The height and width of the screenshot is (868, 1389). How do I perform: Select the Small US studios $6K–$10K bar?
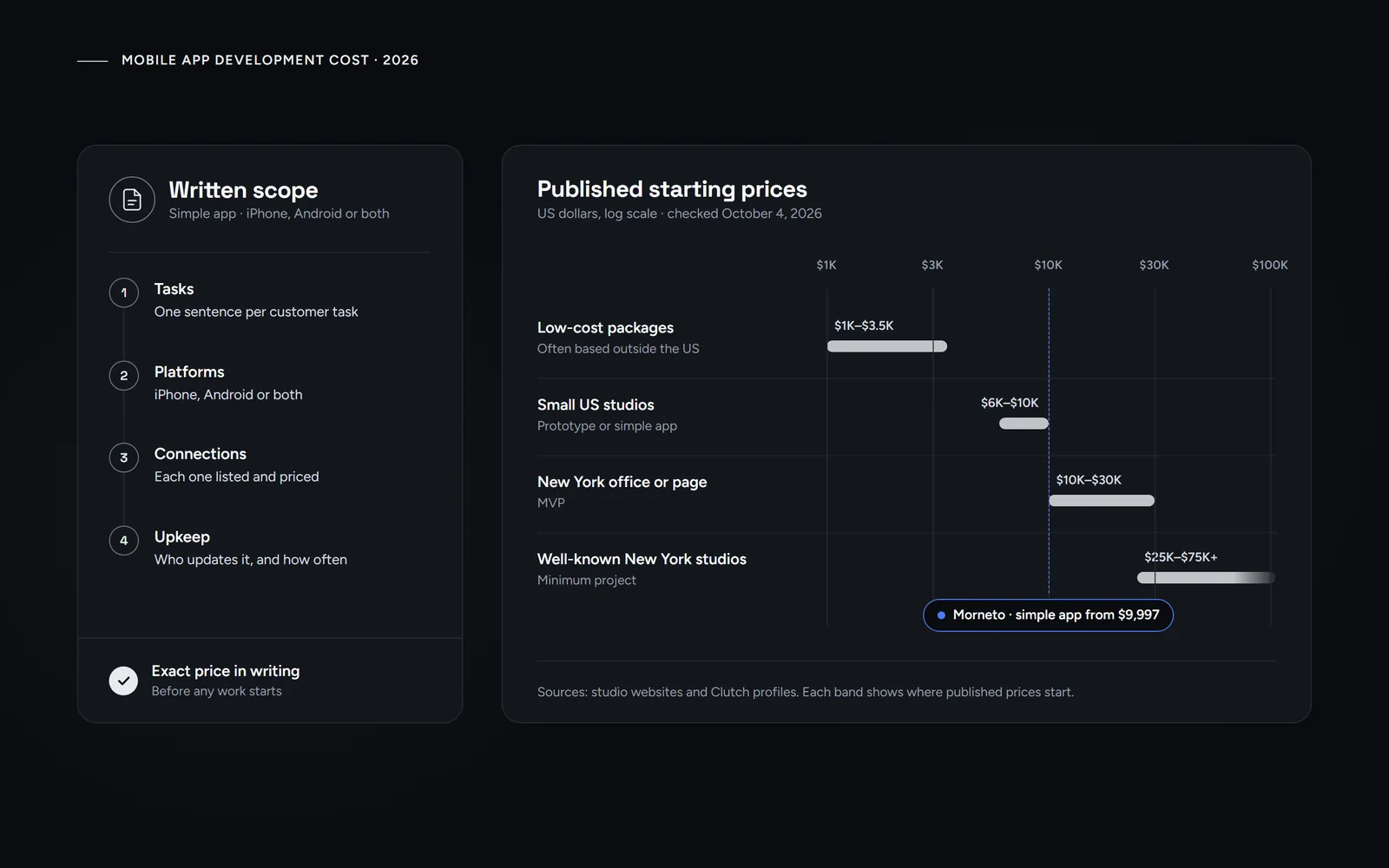[1024, 424]
